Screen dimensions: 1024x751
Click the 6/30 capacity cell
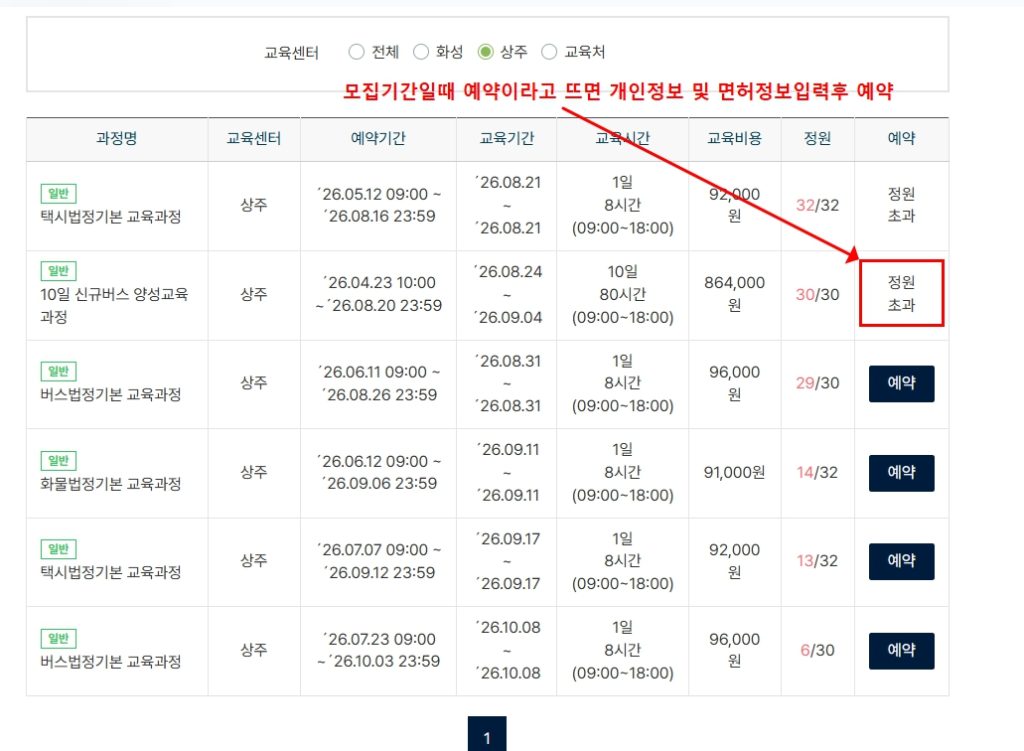point(818,650)
